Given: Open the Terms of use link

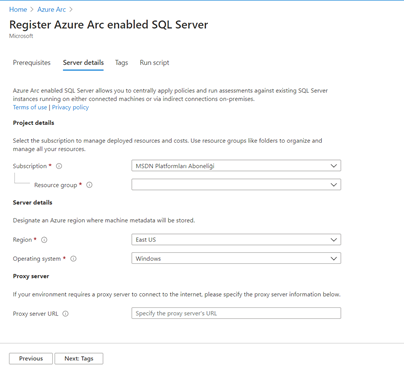Looking at the screenshot, I should tap(30, 107).
